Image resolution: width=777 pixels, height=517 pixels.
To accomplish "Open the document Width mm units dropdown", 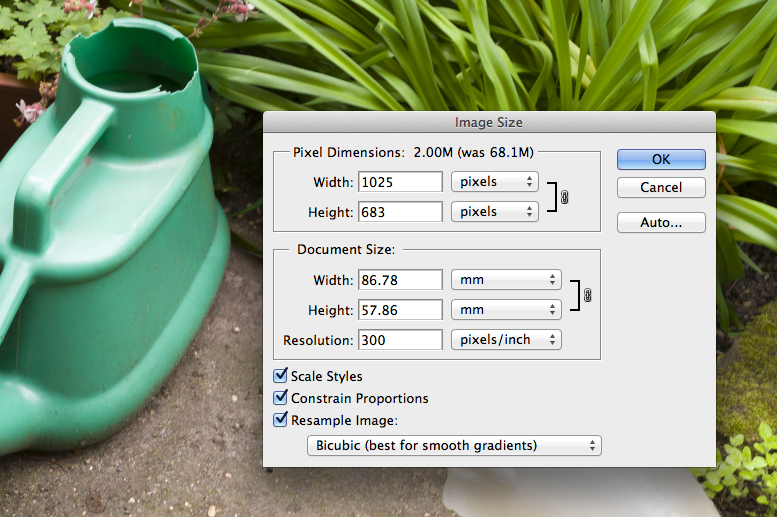I will click(x=506, y=280).
